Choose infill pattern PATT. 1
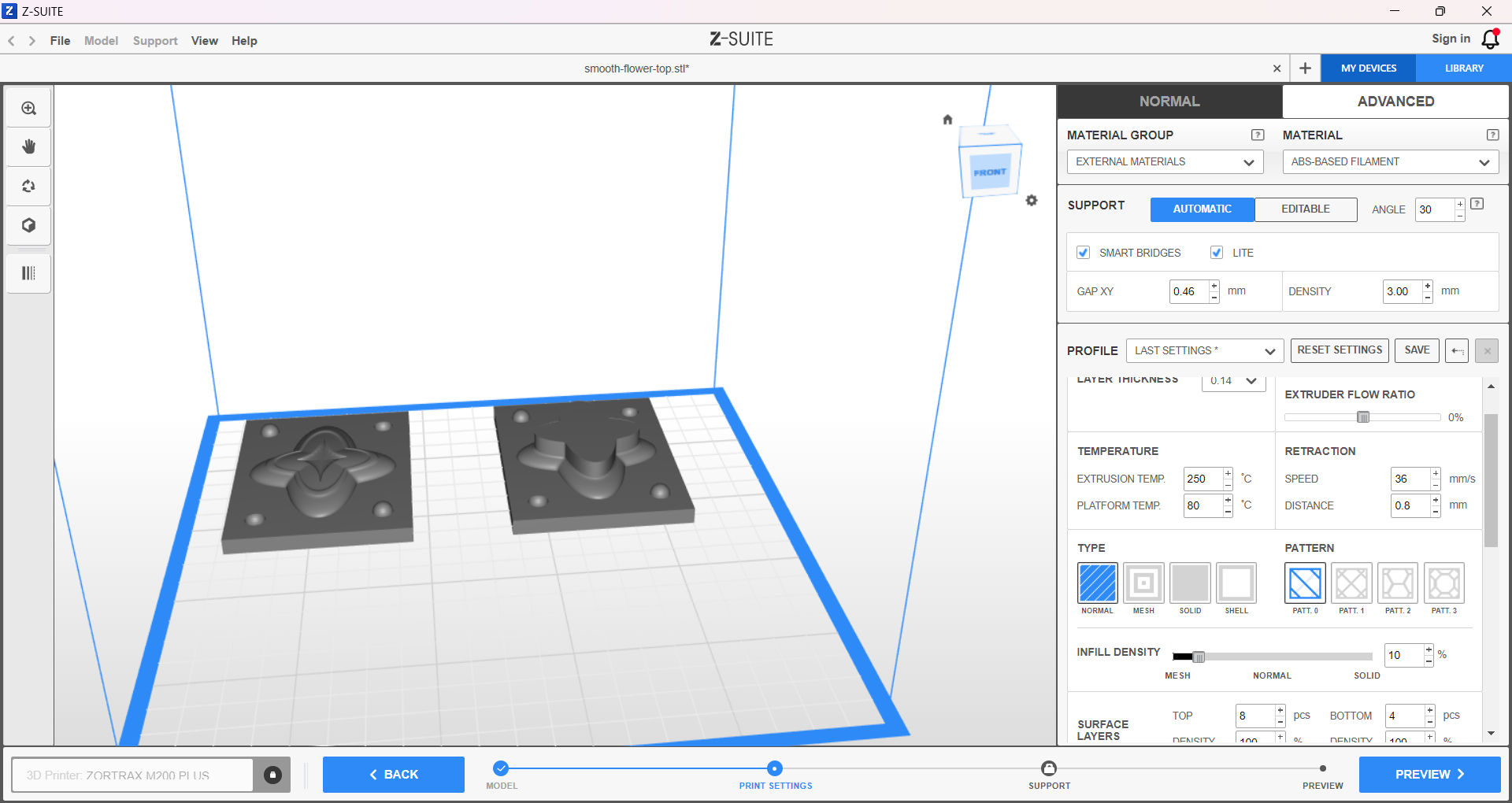Image resolution: width=1512 pixels, height=803 pixels. coord(1351,583)
